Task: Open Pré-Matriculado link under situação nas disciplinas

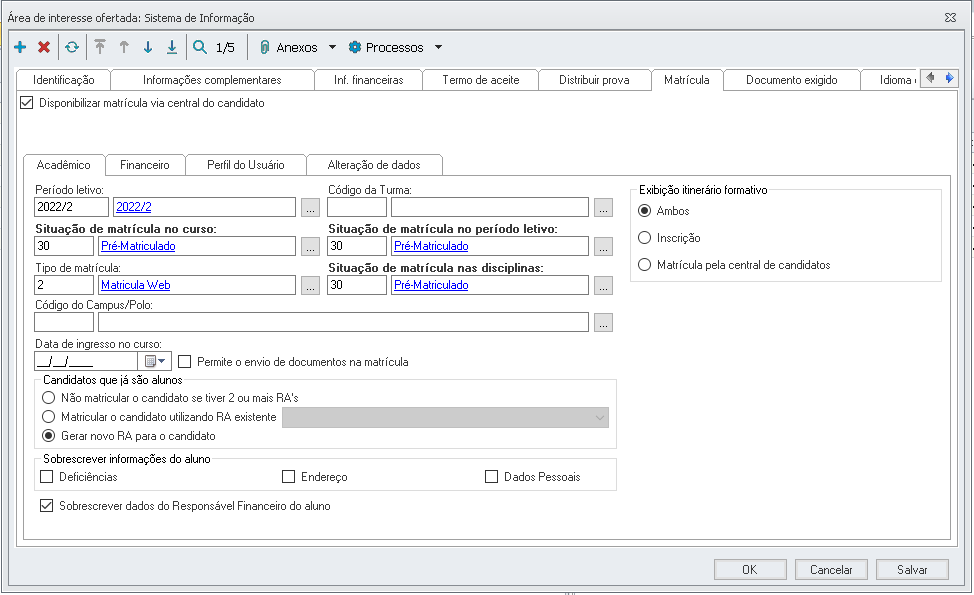Action: pyautogui.click(x=431, y=285)
